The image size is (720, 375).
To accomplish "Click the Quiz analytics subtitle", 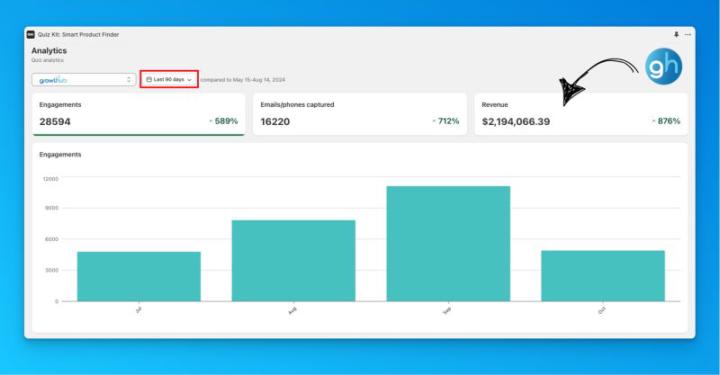I will [x=47, y=60].
